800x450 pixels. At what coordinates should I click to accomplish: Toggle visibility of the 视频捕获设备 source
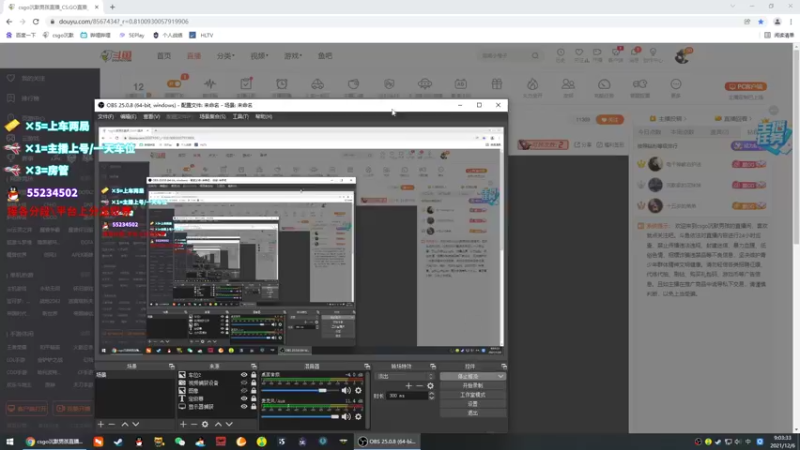coord(244,383)
